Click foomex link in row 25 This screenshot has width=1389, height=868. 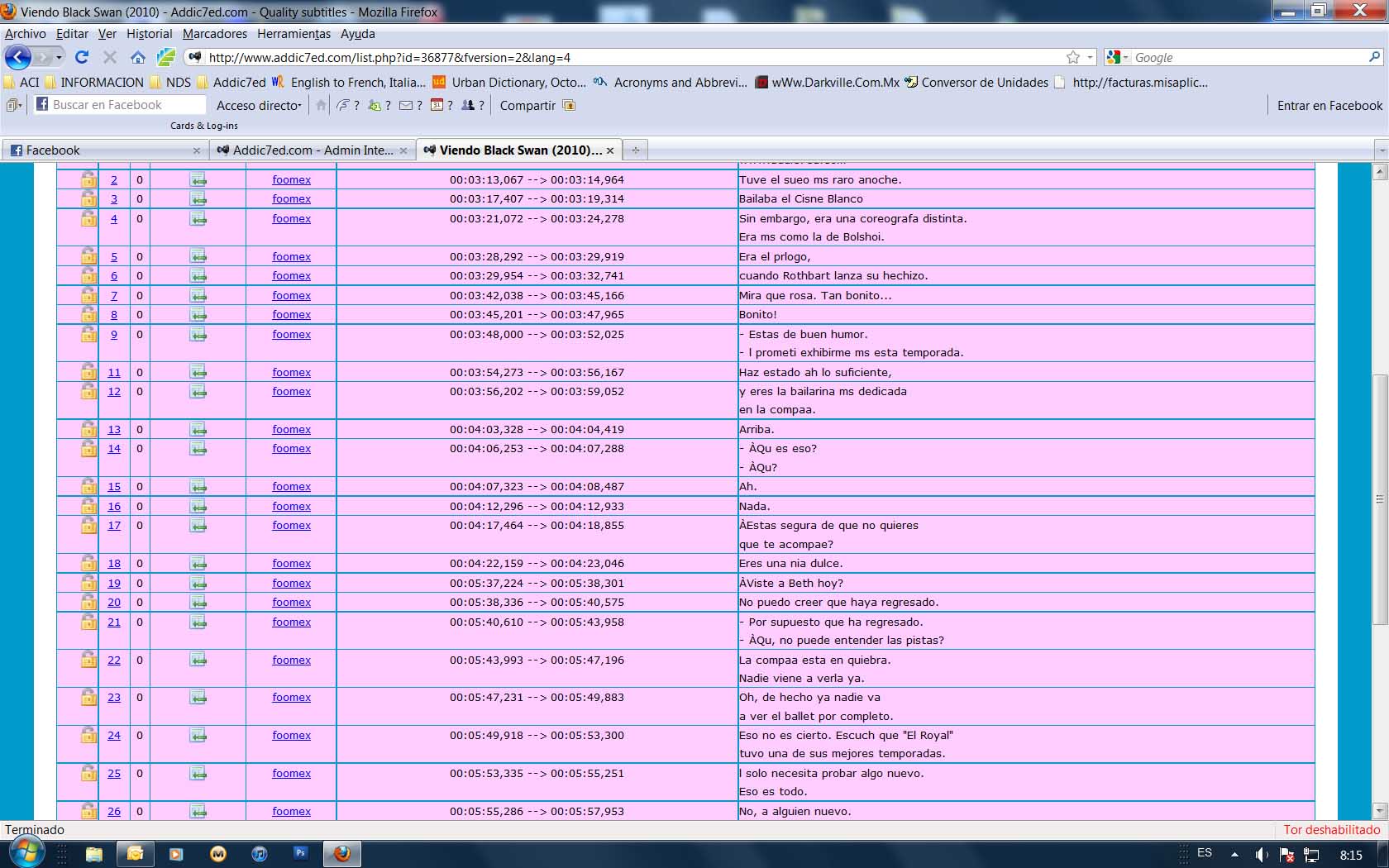[292, 773]
